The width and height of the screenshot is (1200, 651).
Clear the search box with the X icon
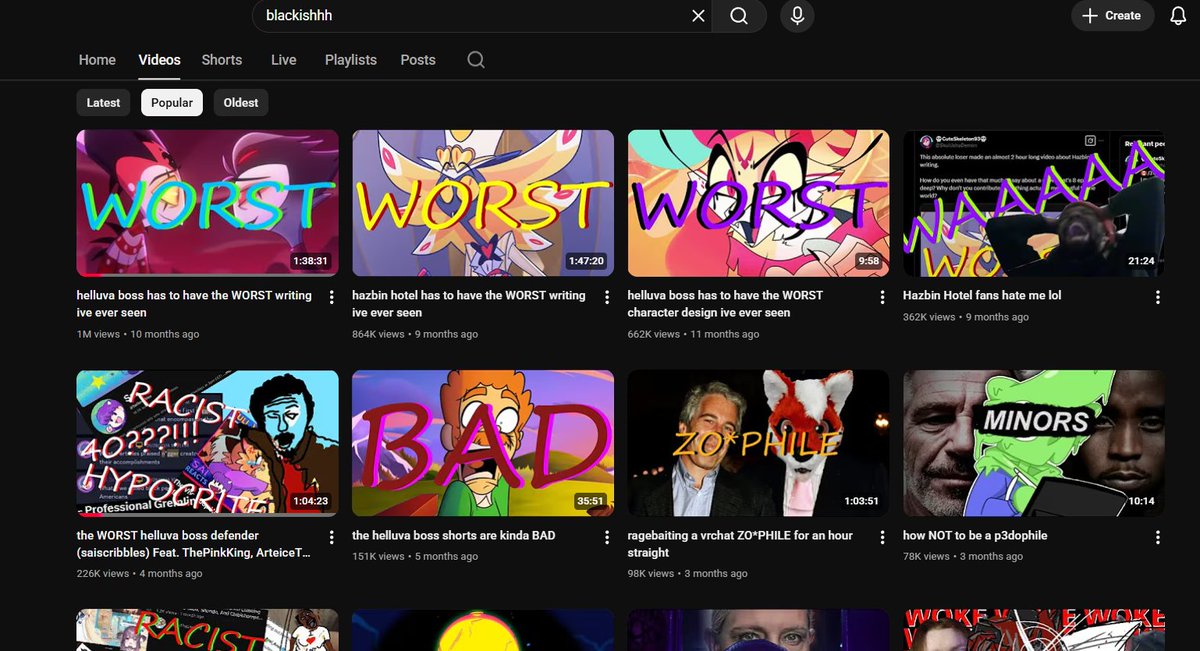(x=698, y=16)
